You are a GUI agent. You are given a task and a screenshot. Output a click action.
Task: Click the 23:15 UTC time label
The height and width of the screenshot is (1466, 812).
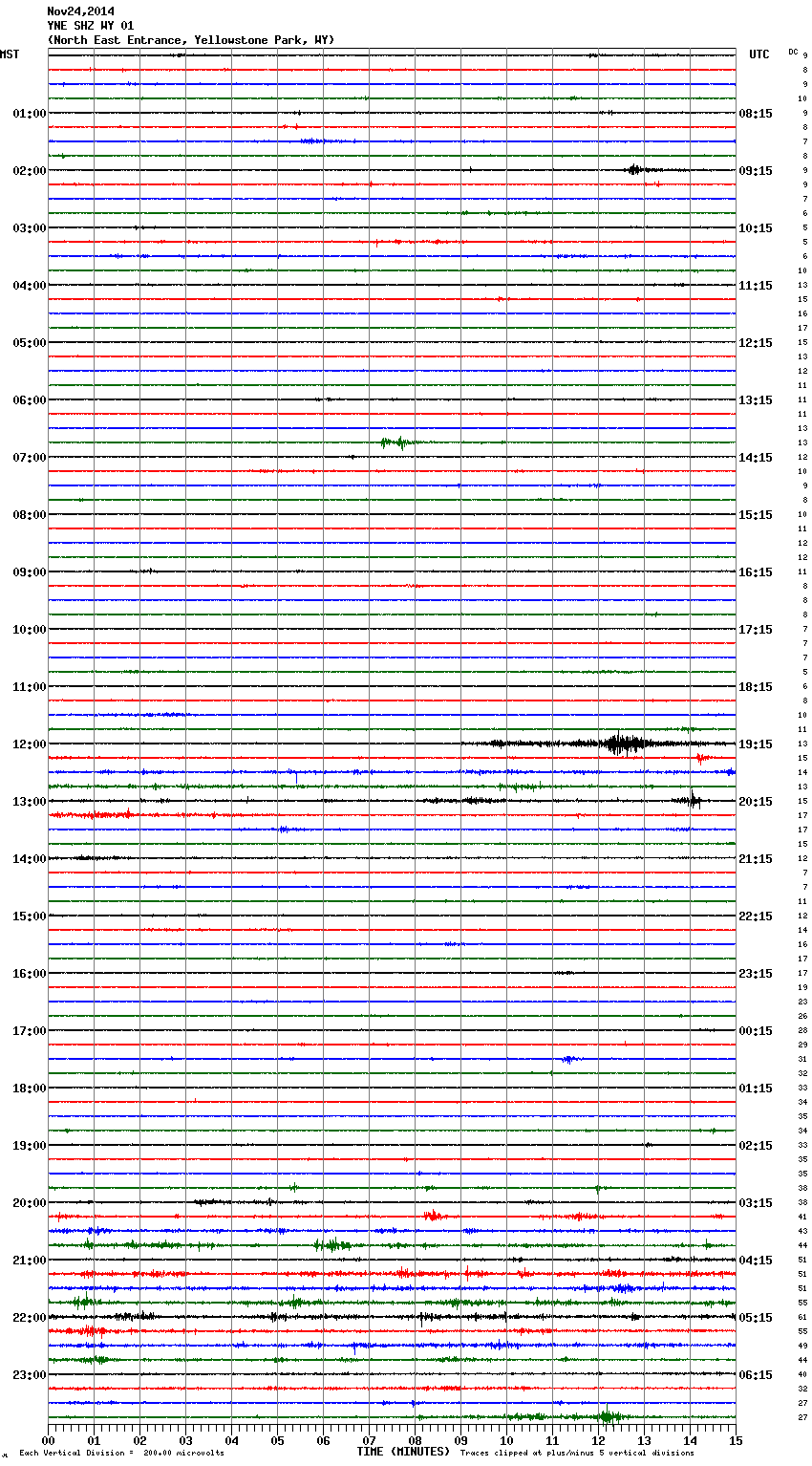click(756, 974)
